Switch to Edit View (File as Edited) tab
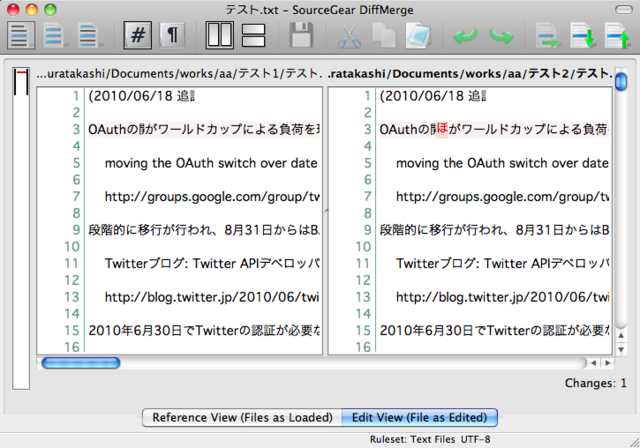 [x=420, y=417]
